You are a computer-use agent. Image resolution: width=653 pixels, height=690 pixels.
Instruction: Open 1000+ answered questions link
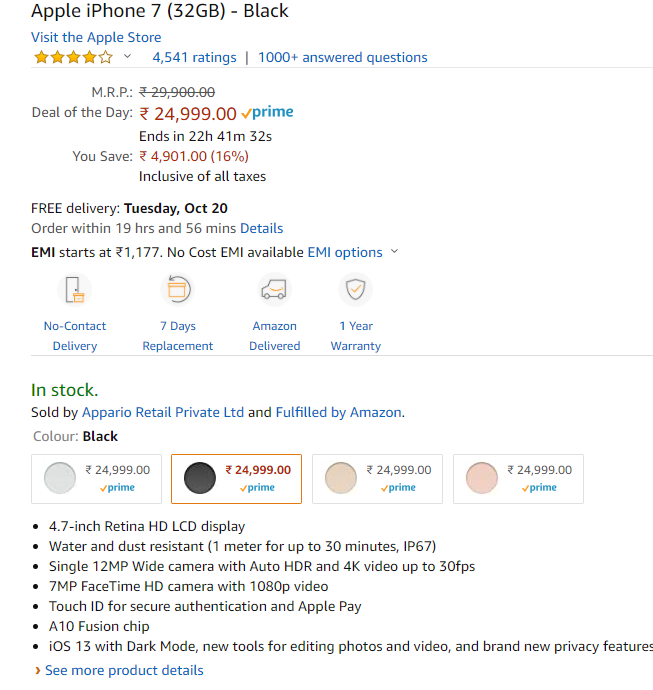[343, 58]
